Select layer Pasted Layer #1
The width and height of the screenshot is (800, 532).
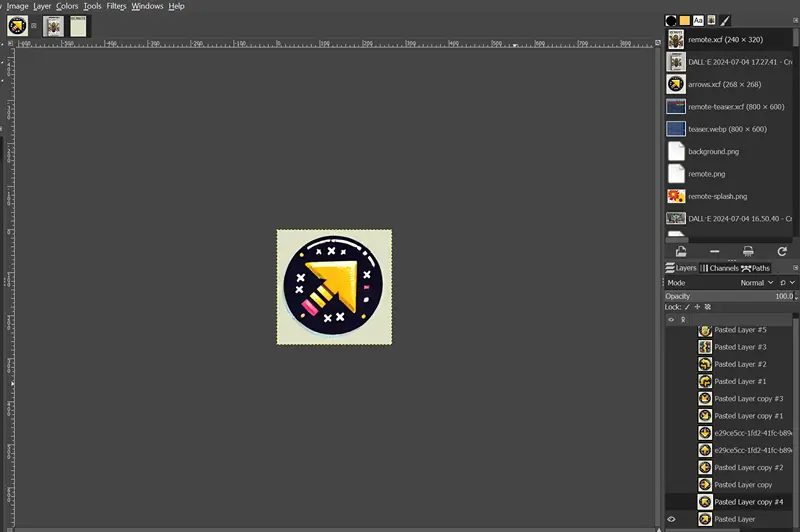[x=729, y=382]
